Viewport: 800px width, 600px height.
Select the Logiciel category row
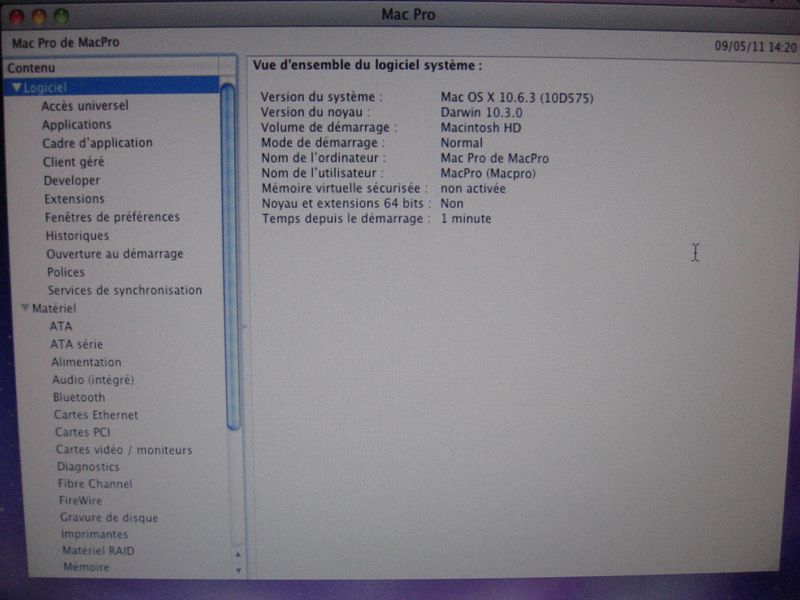[x=112, y=88]
